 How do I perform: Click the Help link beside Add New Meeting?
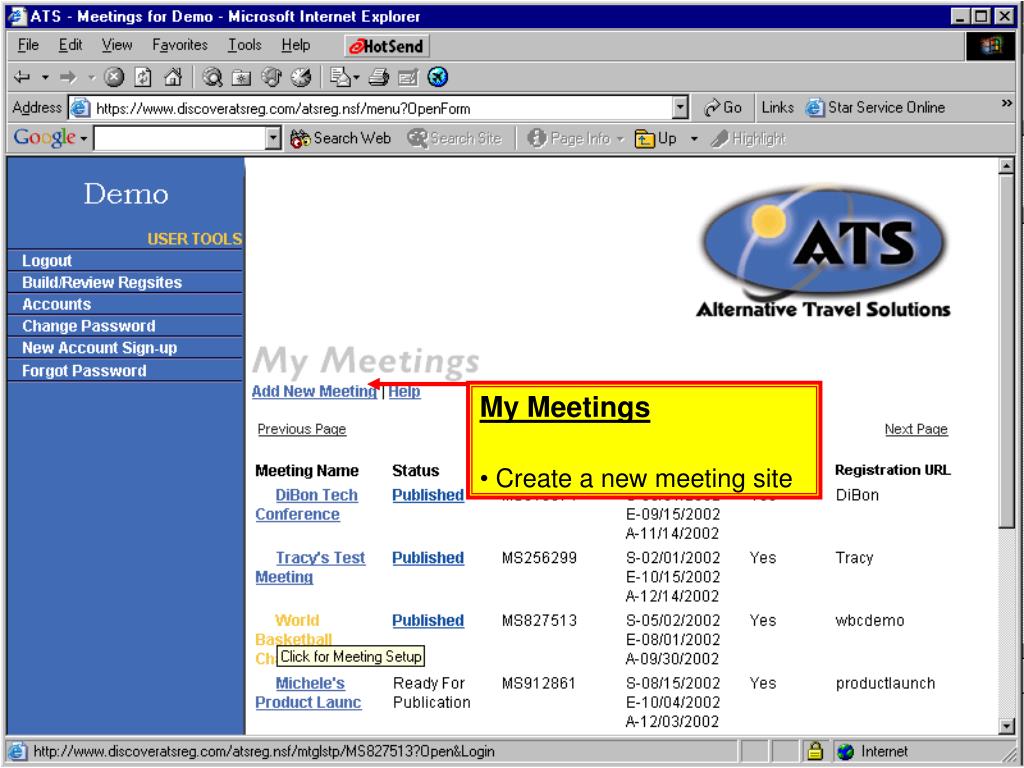click(404, 391)
